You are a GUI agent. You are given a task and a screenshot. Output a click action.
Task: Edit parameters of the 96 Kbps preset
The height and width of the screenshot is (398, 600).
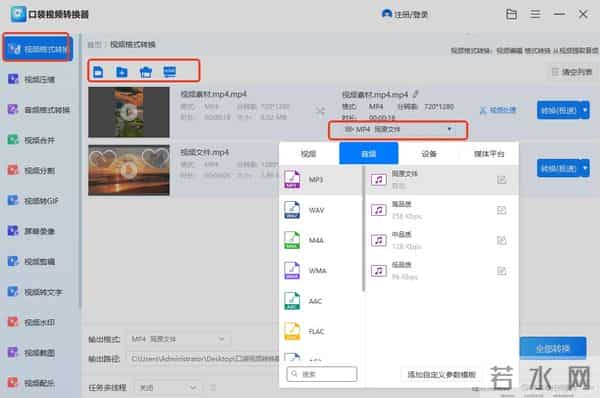(x=501, y=271)
